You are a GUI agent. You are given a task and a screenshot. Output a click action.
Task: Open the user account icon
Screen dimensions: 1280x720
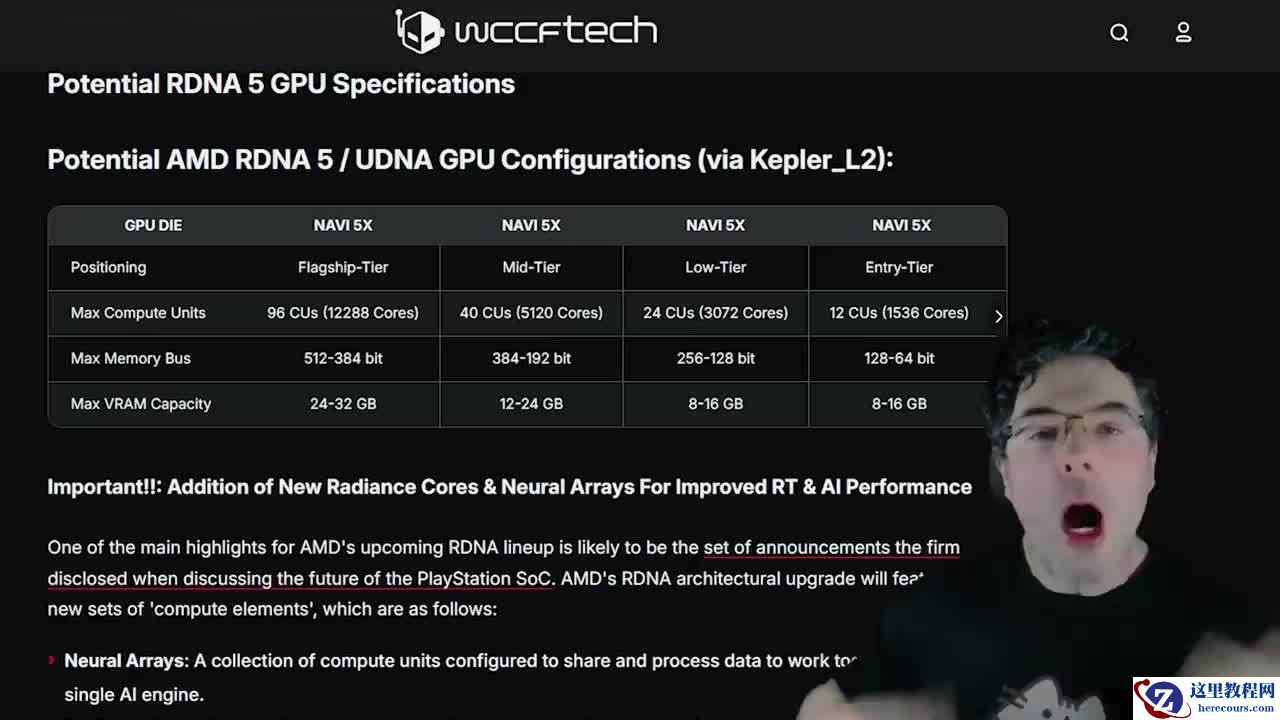point(1183,33)
